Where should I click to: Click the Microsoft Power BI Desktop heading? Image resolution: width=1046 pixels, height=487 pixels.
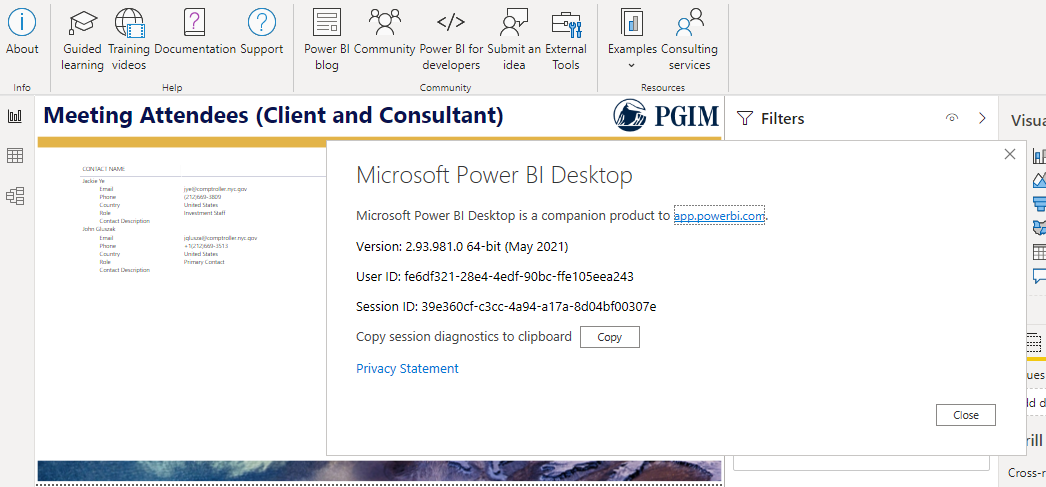click(x=494, y=175)
